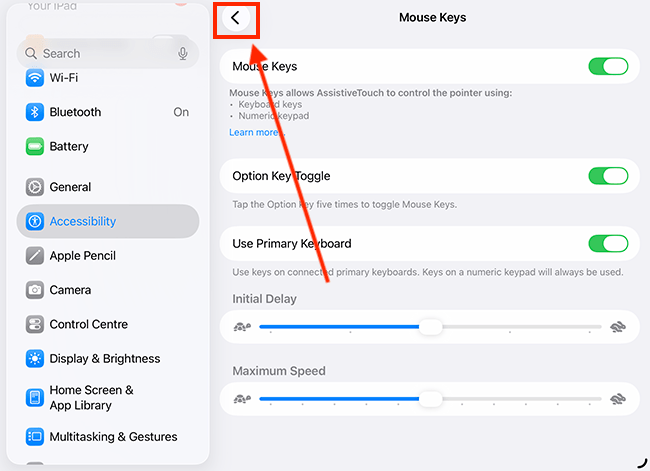This screenshot has width=650, height=471.
Task: Tap the Camera icon in sidebar
Action: click(35, 290)
